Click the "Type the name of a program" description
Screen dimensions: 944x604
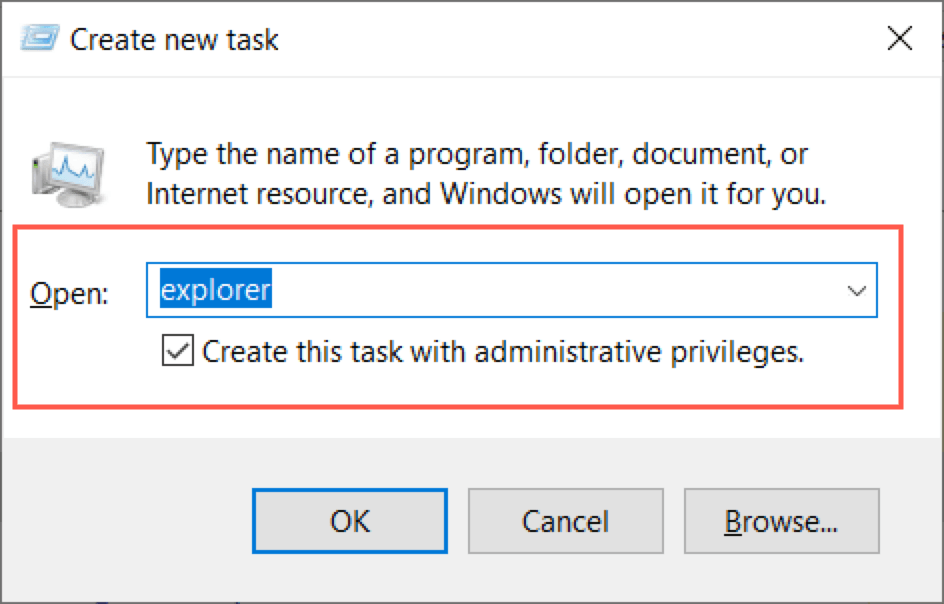(x=477, y=155)
